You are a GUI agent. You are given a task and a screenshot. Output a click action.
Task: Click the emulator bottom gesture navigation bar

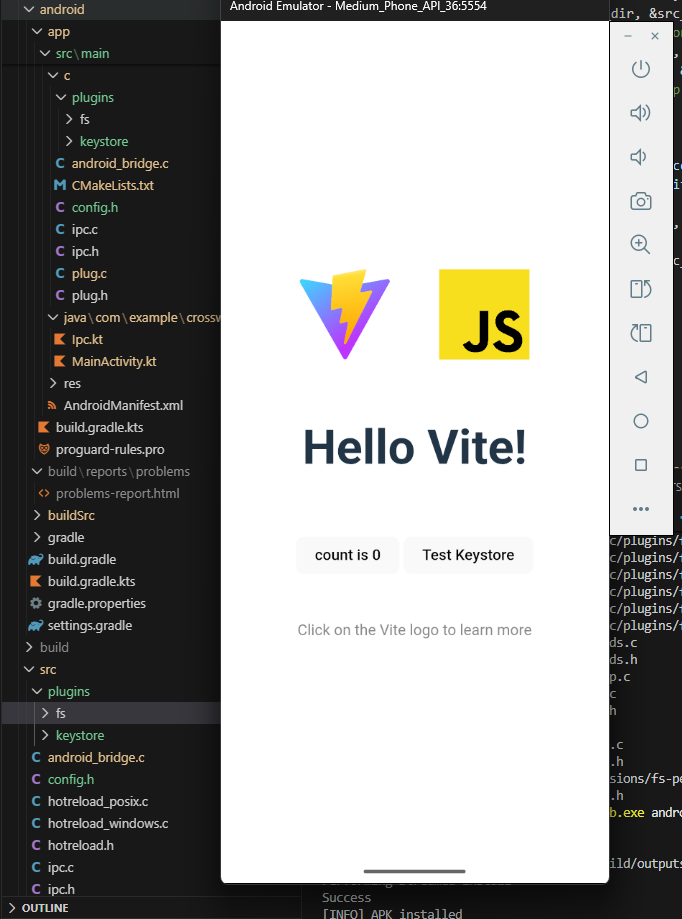point(414,872)
